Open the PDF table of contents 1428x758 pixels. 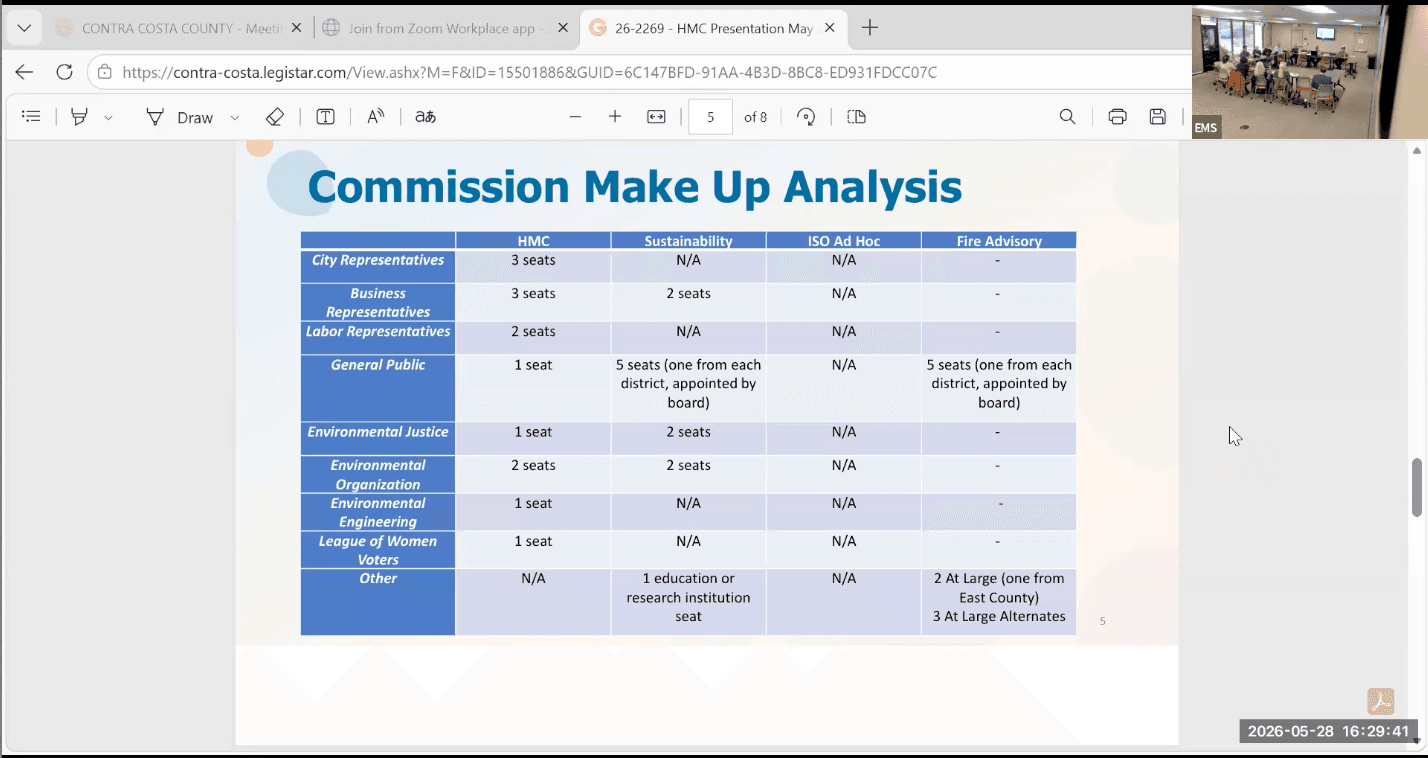tap(31, 117)
